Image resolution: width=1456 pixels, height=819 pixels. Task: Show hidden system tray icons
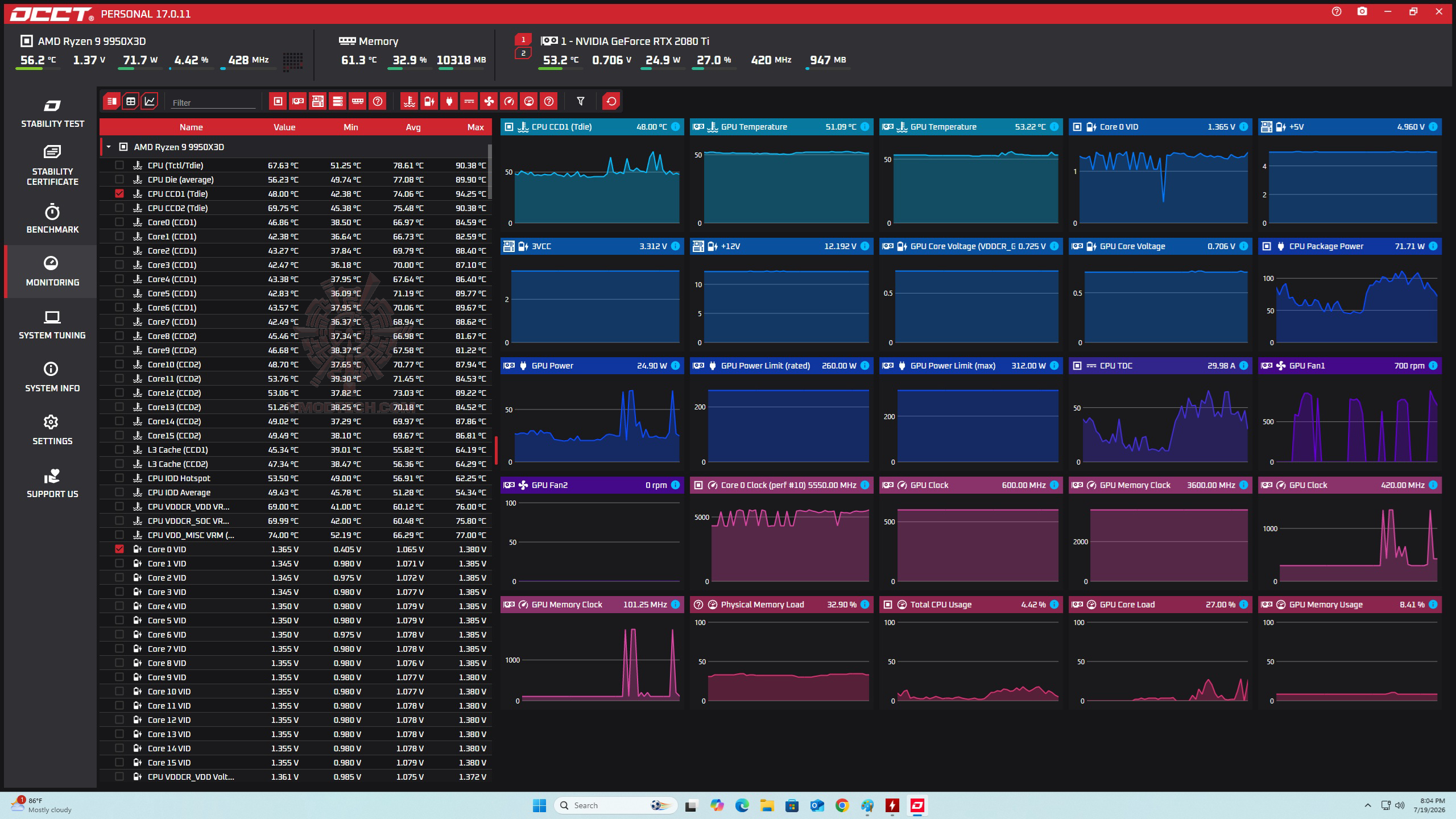pos(1368,805)
